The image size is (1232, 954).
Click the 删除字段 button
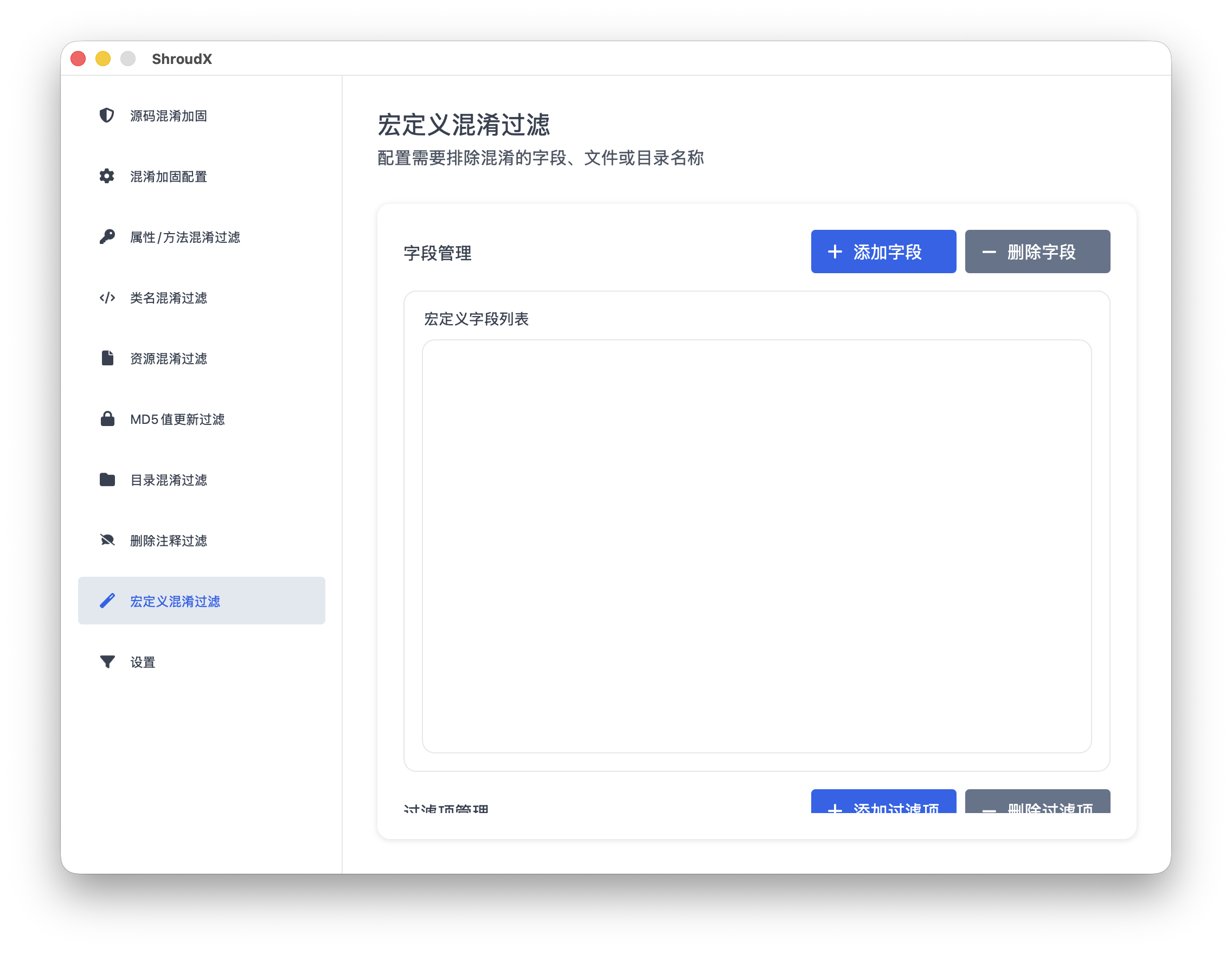[1037, 252]
